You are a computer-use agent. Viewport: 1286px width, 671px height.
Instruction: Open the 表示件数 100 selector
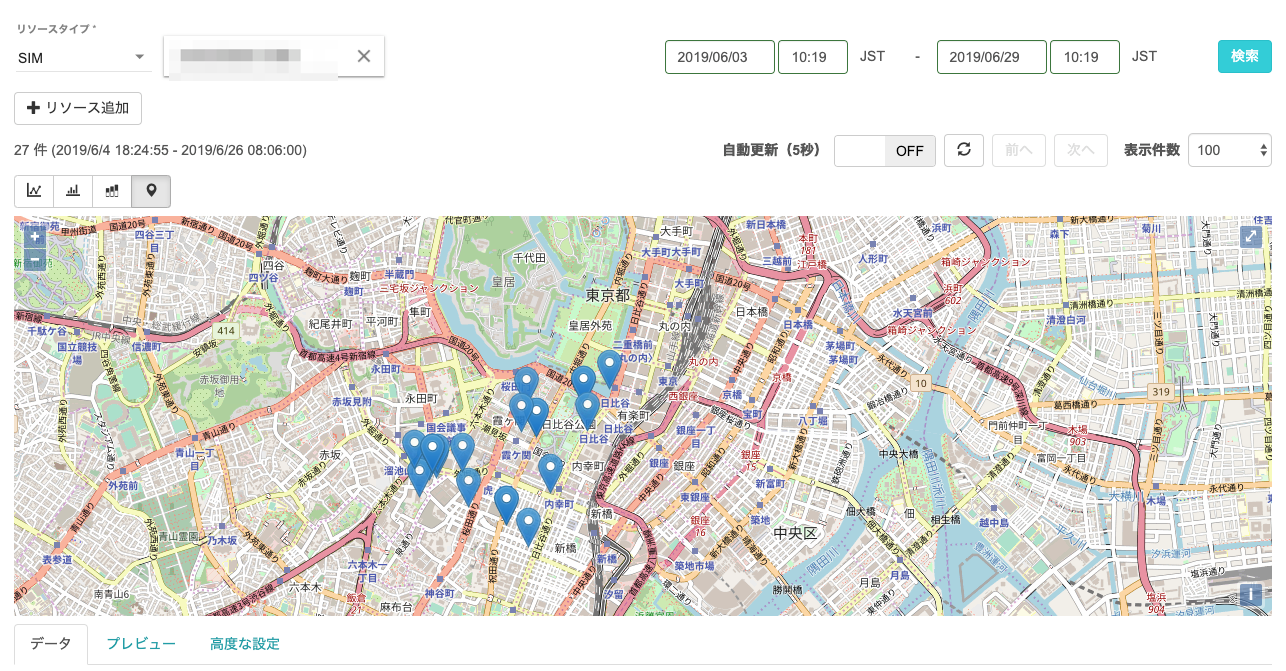tap(1229, 150)
